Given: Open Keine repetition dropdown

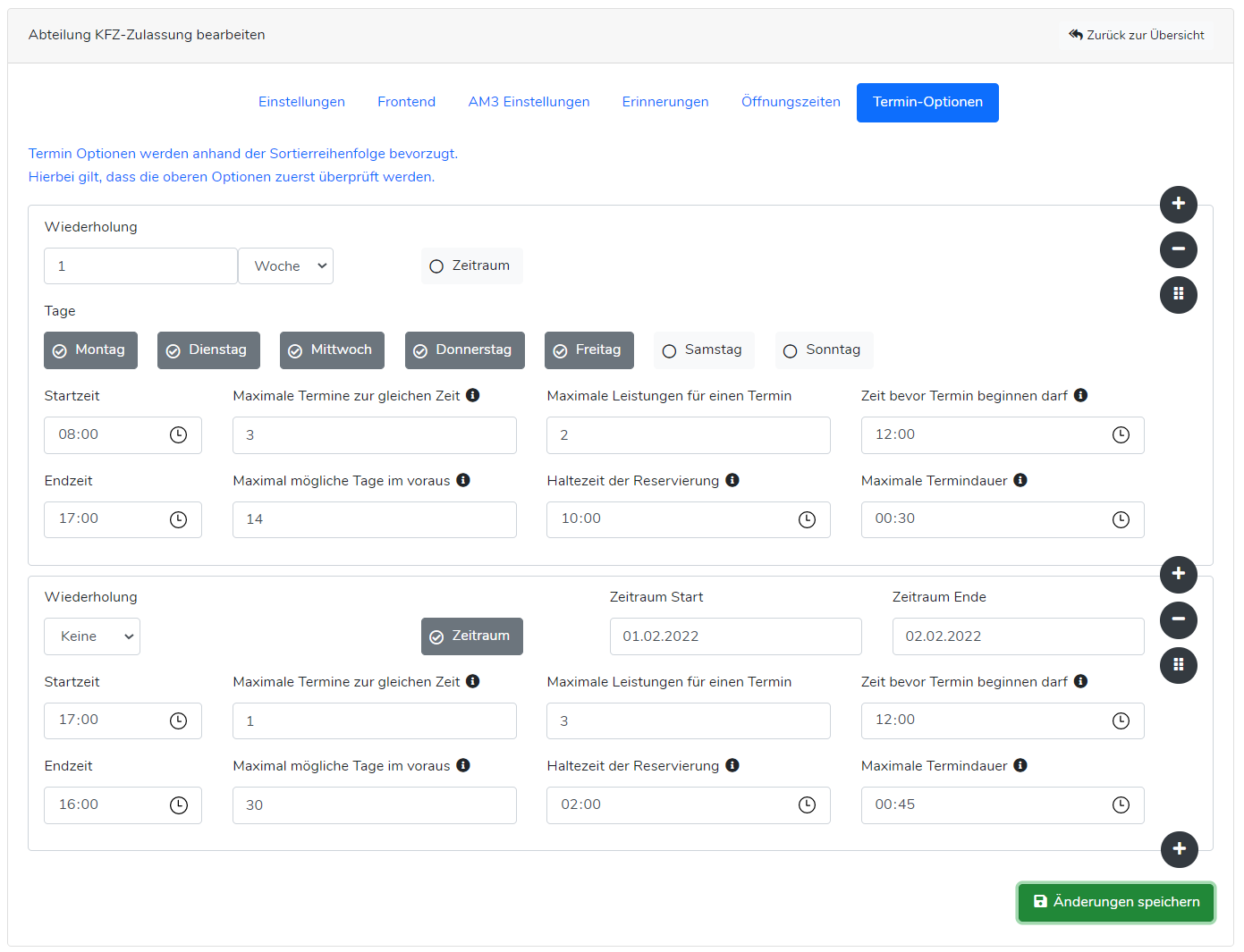Looking at the screenshot, I should [x=92, y=636].
